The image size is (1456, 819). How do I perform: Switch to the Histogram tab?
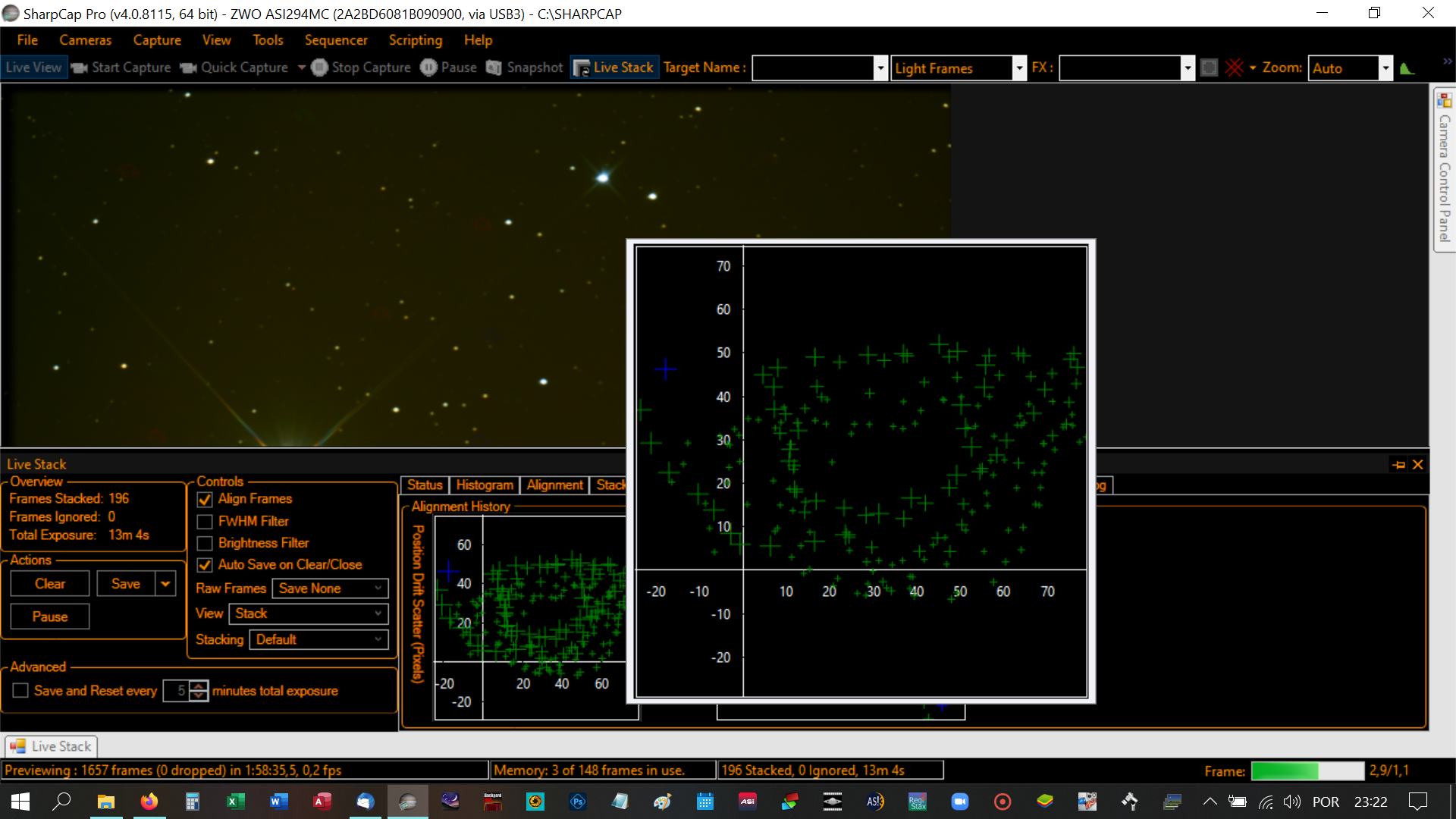tap(485, 485)
